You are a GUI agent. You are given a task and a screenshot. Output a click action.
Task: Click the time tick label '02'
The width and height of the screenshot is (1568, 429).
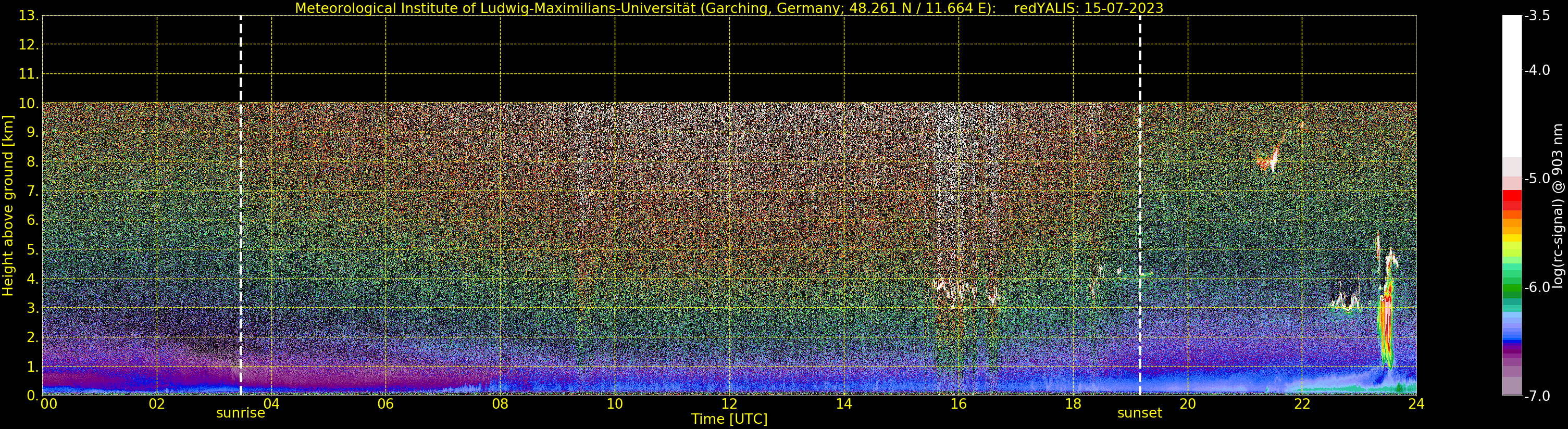157,404
